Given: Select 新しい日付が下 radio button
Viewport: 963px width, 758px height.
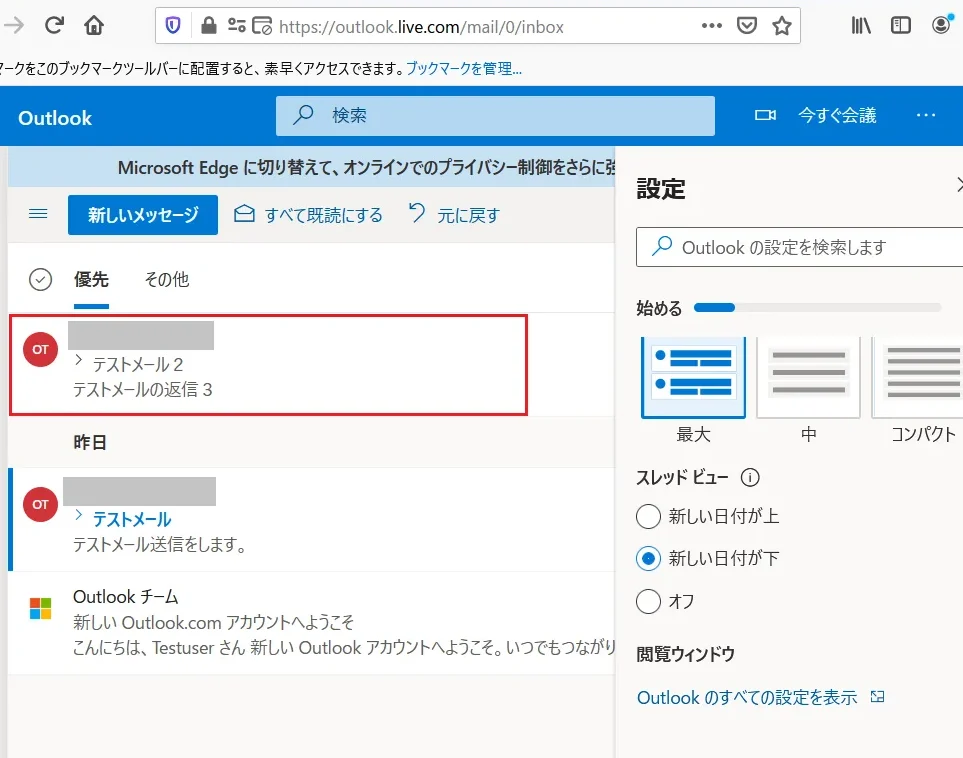Looking at the screenshot, I should click(649, 558).
